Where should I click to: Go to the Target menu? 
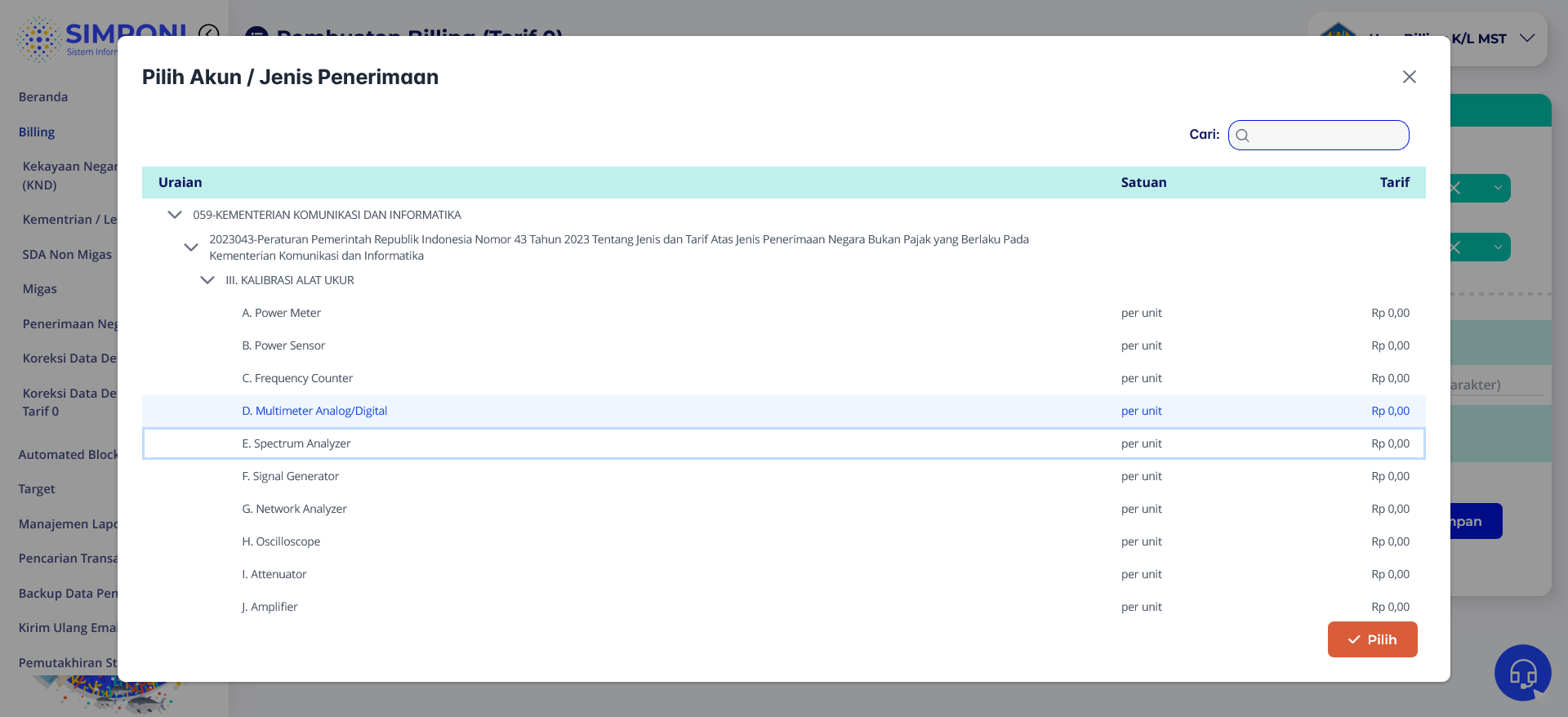click(x=37, y=489)
